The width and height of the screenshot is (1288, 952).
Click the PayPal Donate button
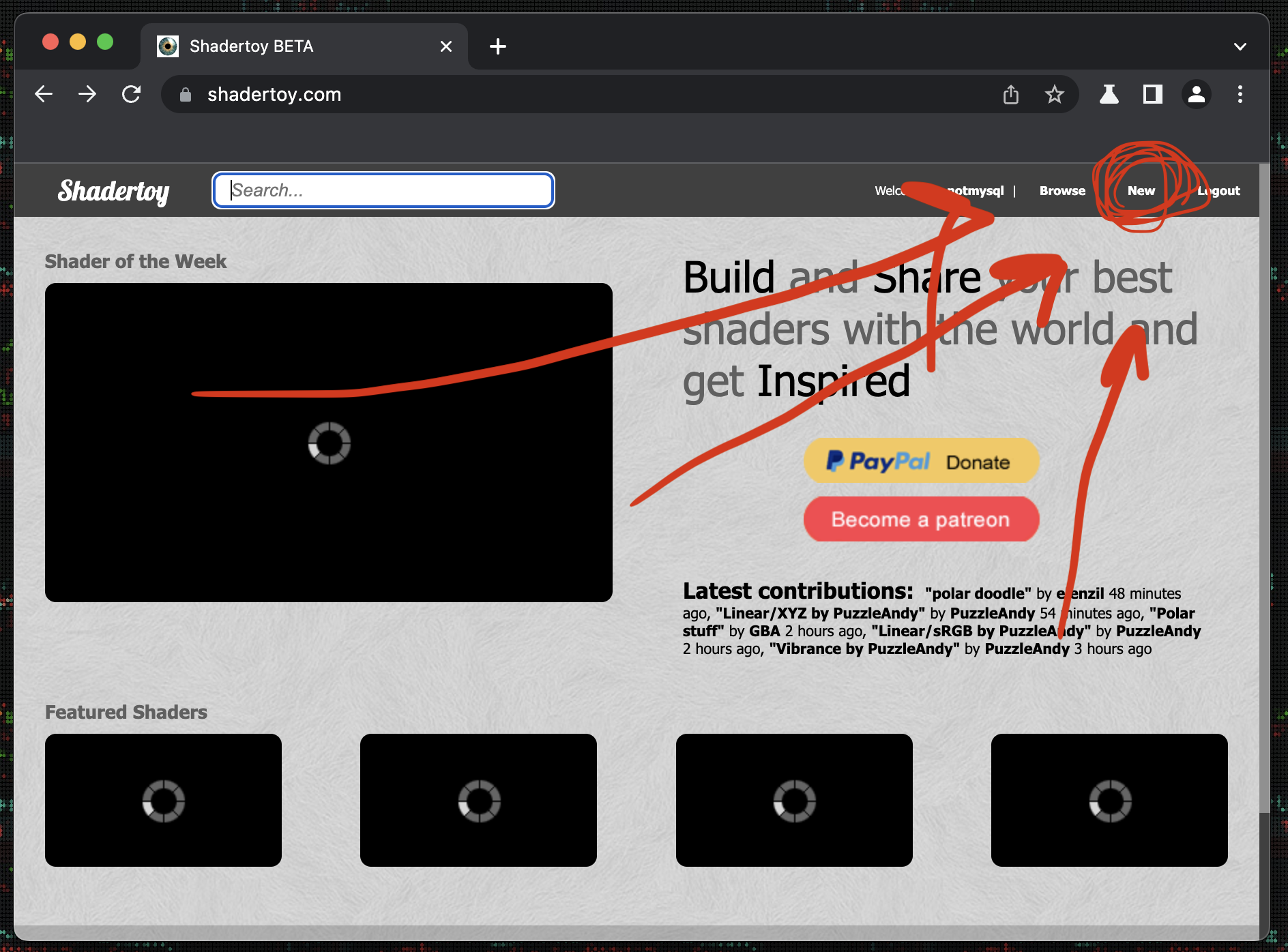point(921,461)
